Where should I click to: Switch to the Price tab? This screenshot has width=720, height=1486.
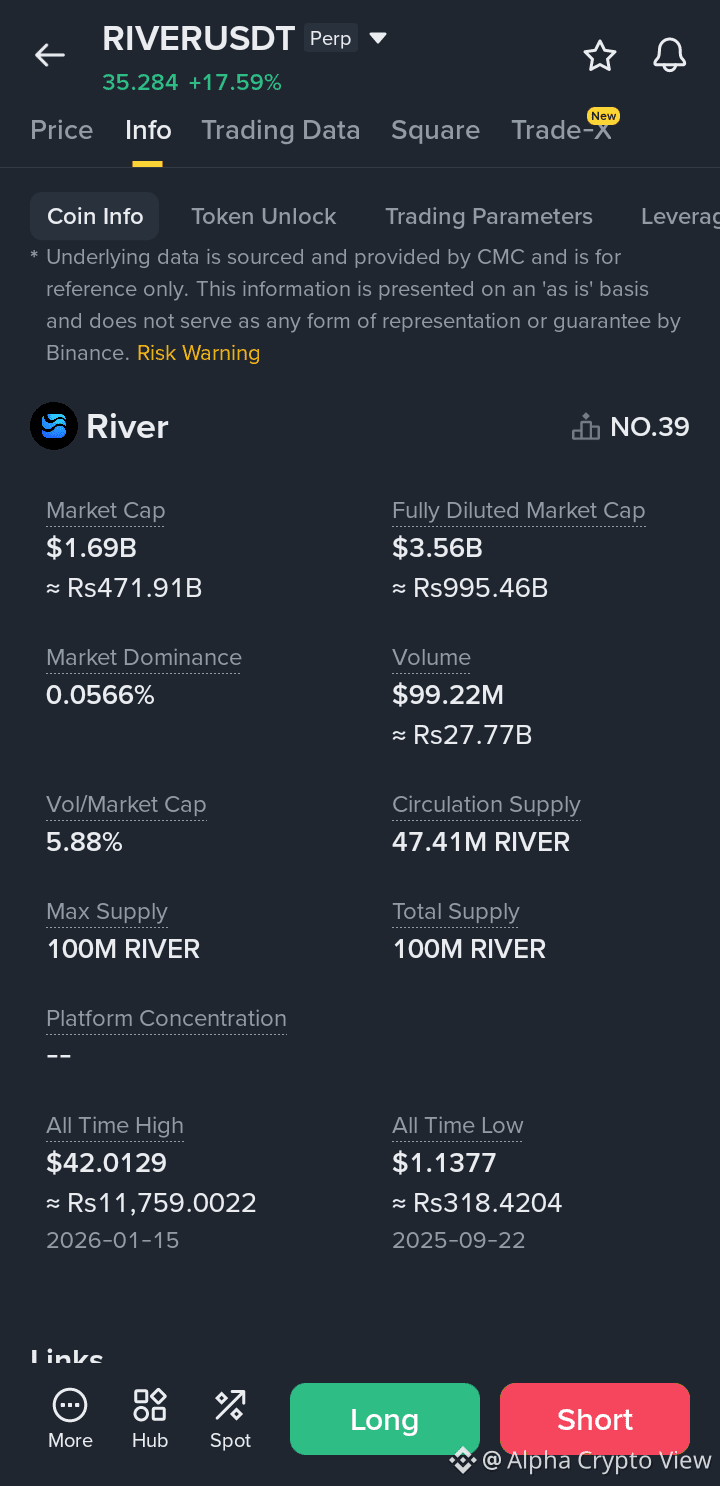62,130
